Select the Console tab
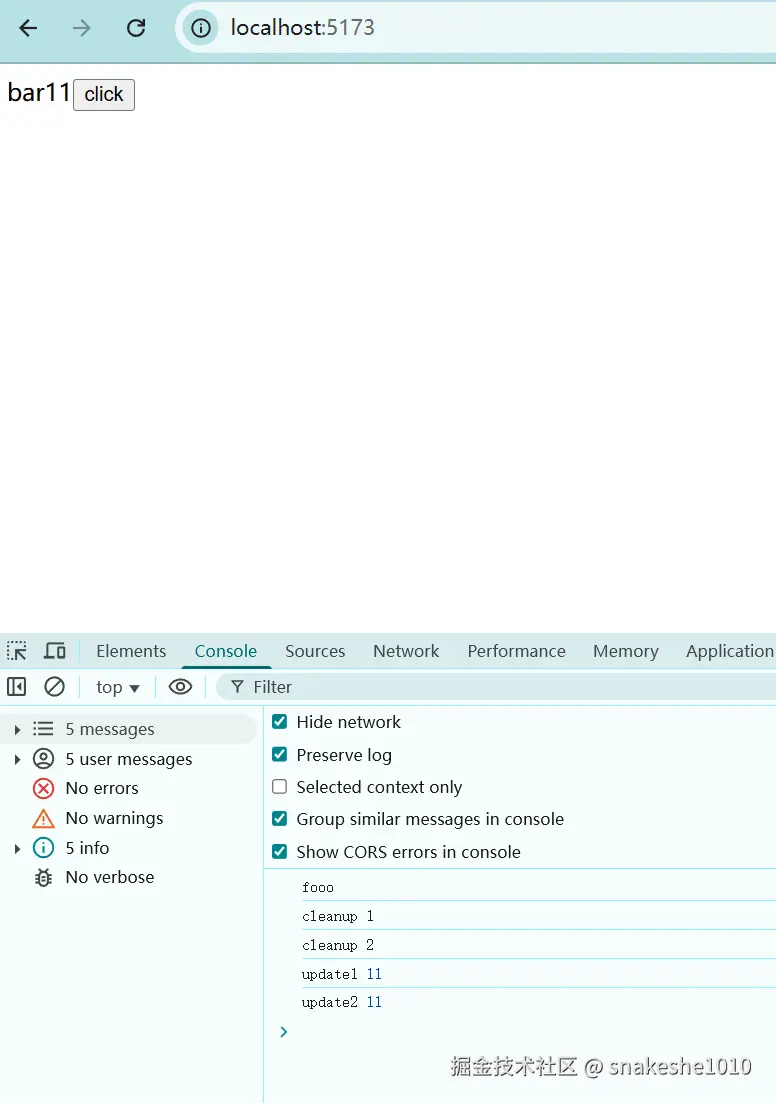The image size is (776, 1103). tap(226, 651)
